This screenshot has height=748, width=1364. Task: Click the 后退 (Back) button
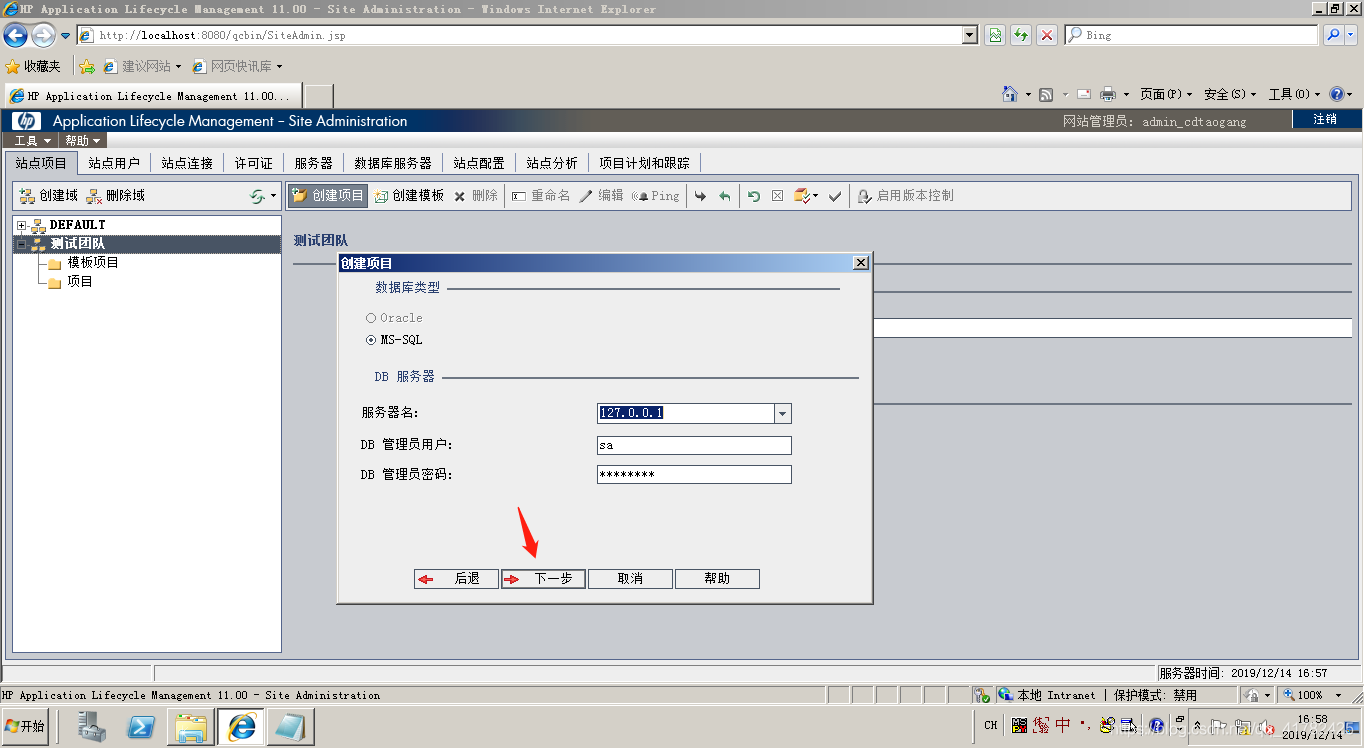coord(456,579)
